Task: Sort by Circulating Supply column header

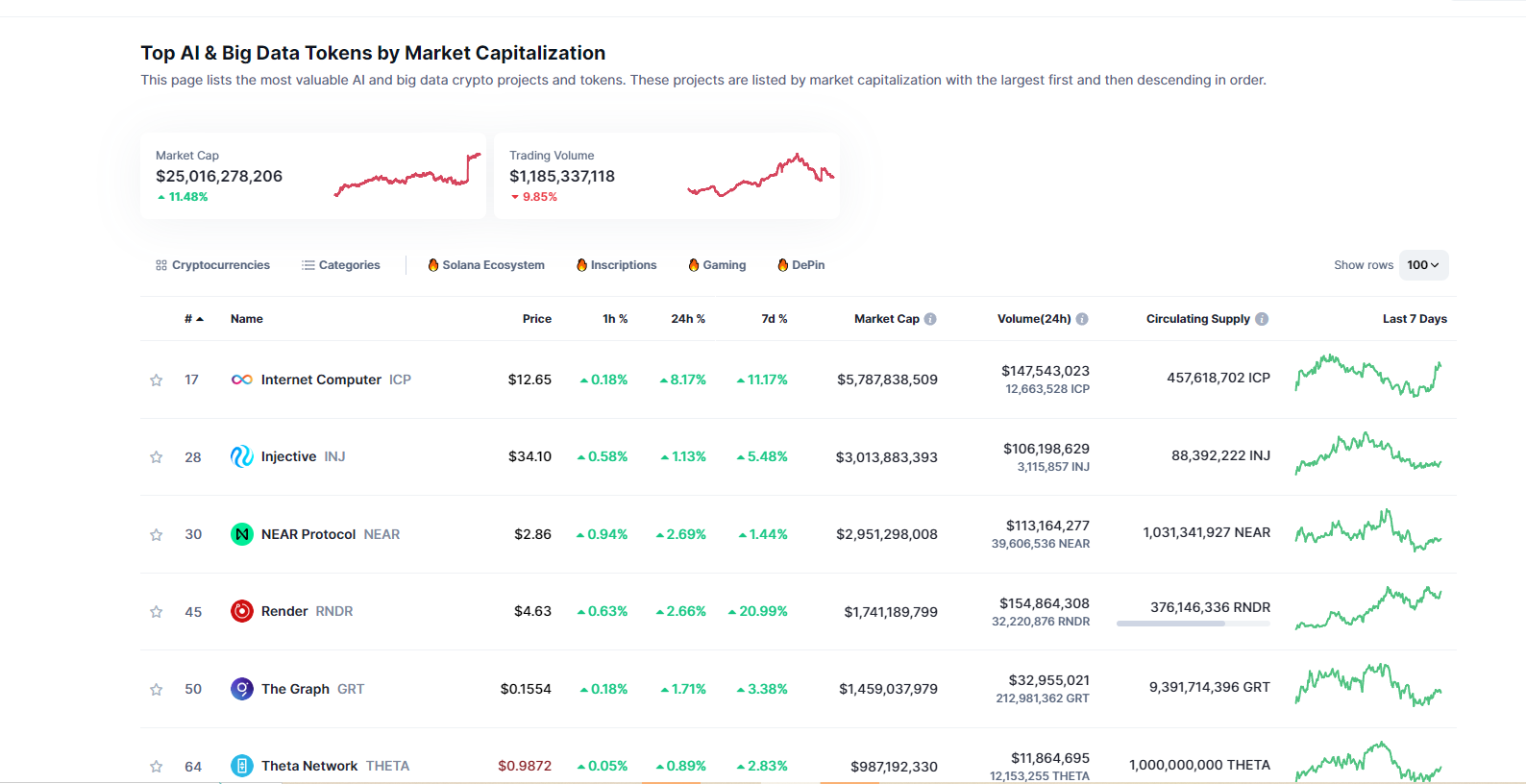Action: pos(1198,319)
